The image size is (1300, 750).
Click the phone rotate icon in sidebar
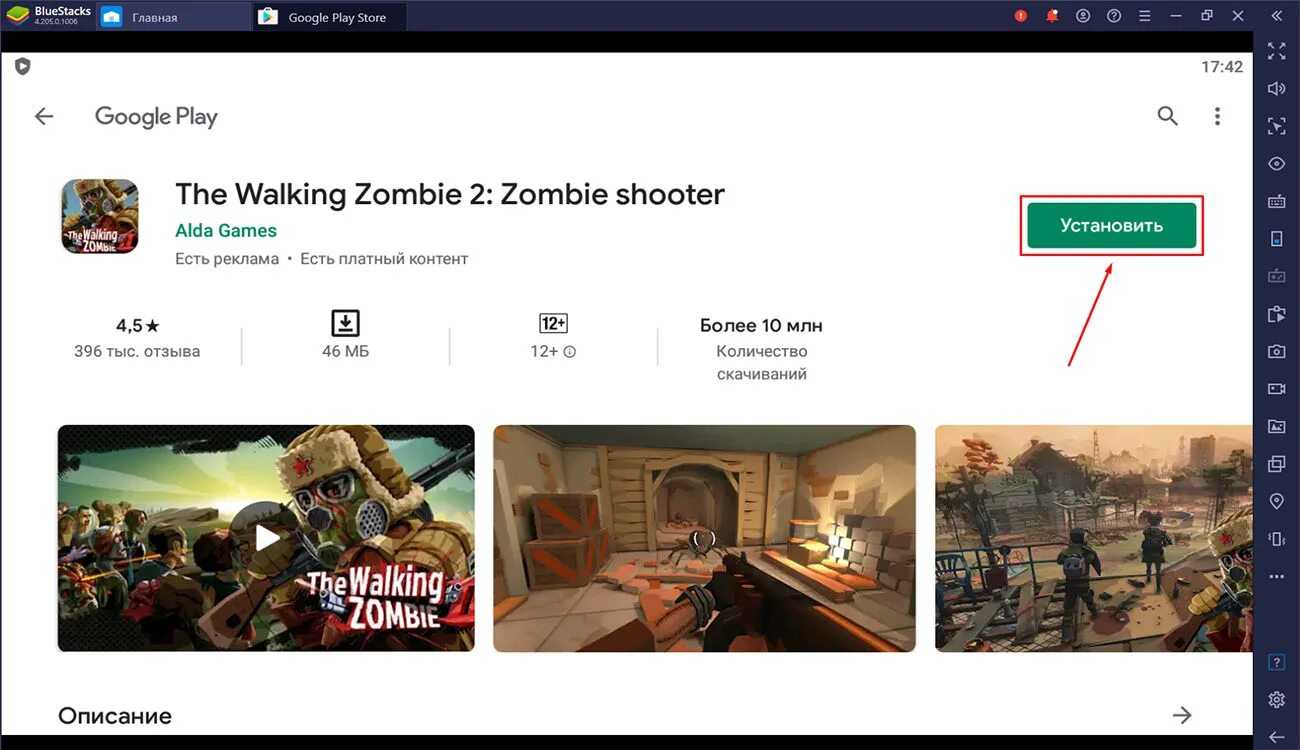(x=1276, y=238)
